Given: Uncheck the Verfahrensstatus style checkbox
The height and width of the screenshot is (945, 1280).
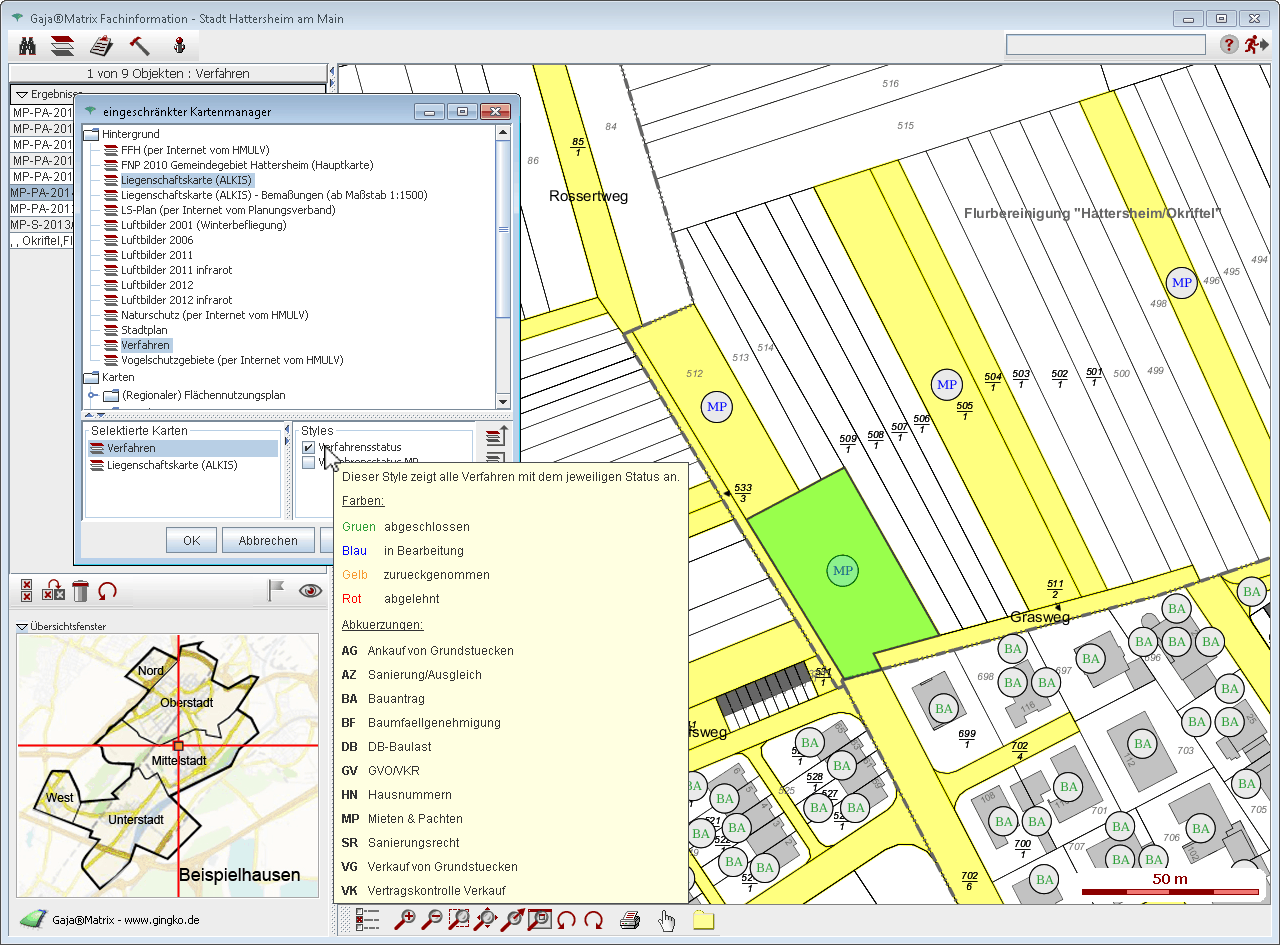Looking at the screenshot, I should (309, 447).
